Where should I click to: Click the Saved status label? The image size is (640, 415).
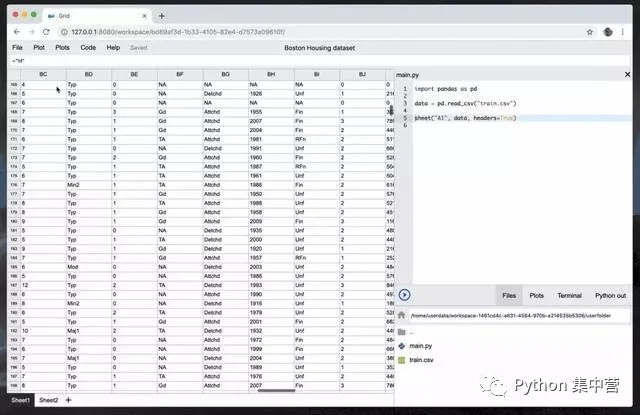point(138,48)
